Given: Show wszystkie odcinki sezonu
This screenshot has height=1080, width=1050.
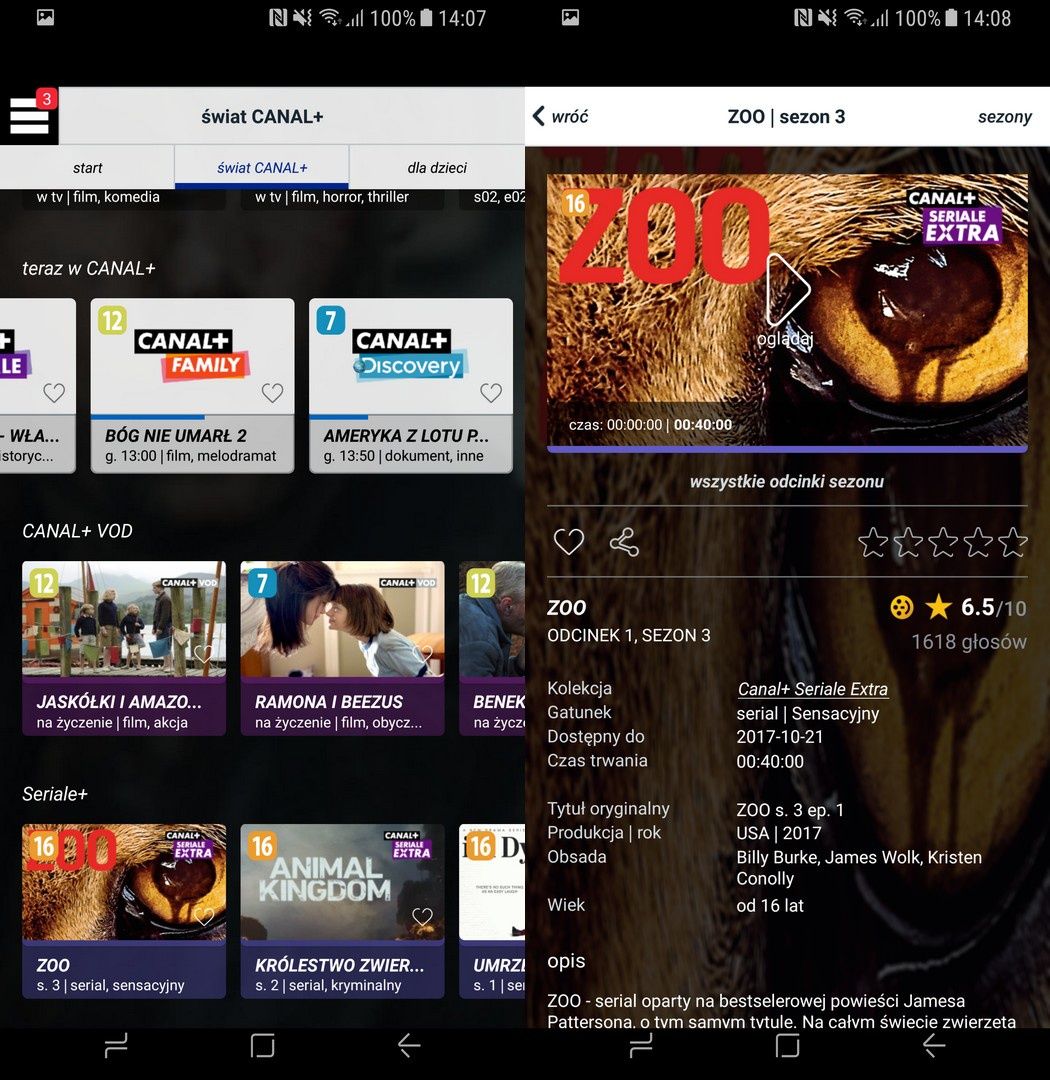Looking at the screenshot, I should point(787,481).
